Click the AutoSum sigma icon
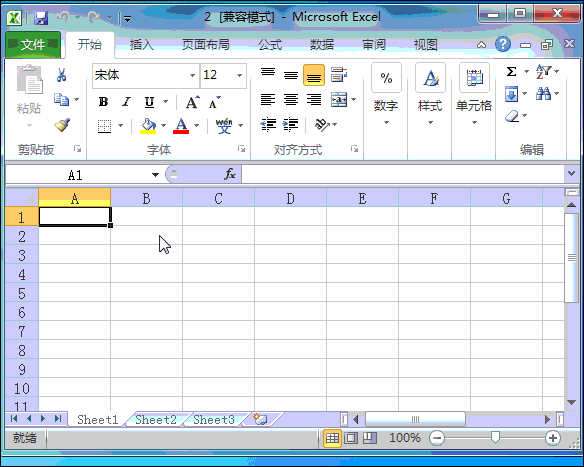584x467 pixels. [x=512, y=71]
